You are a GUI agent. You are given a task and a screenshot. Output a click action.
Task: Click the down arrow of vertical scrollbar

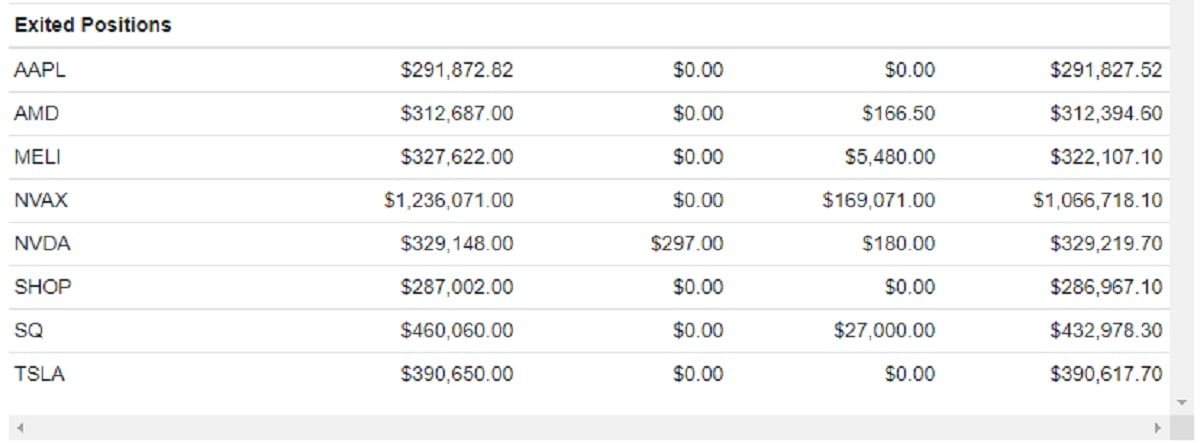pyautogui.click(x=1184, y=401)
